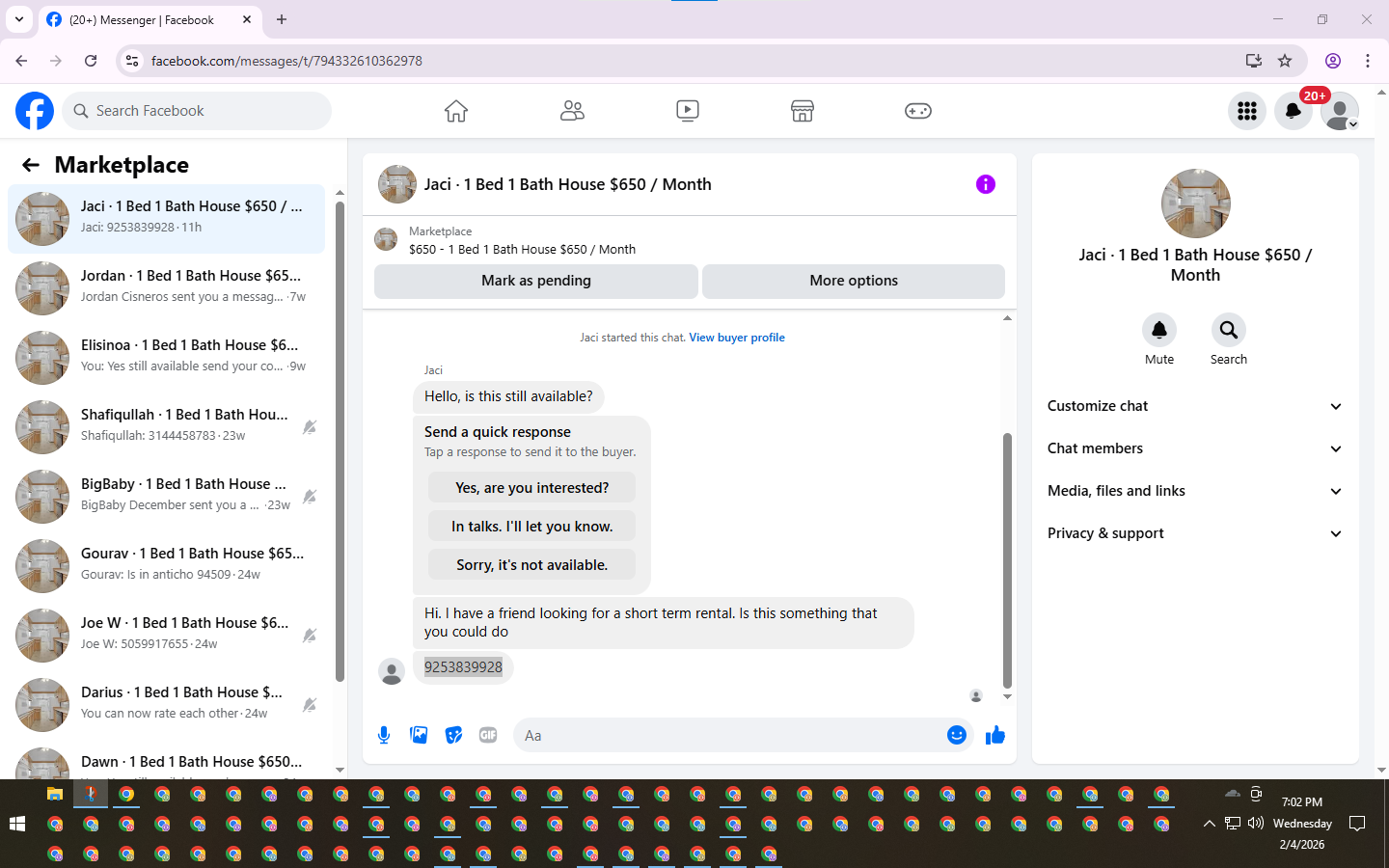Viewport: 1389px width, 868px height.
Task: Attach a photo using the image icon
Action: click(419, 735)
